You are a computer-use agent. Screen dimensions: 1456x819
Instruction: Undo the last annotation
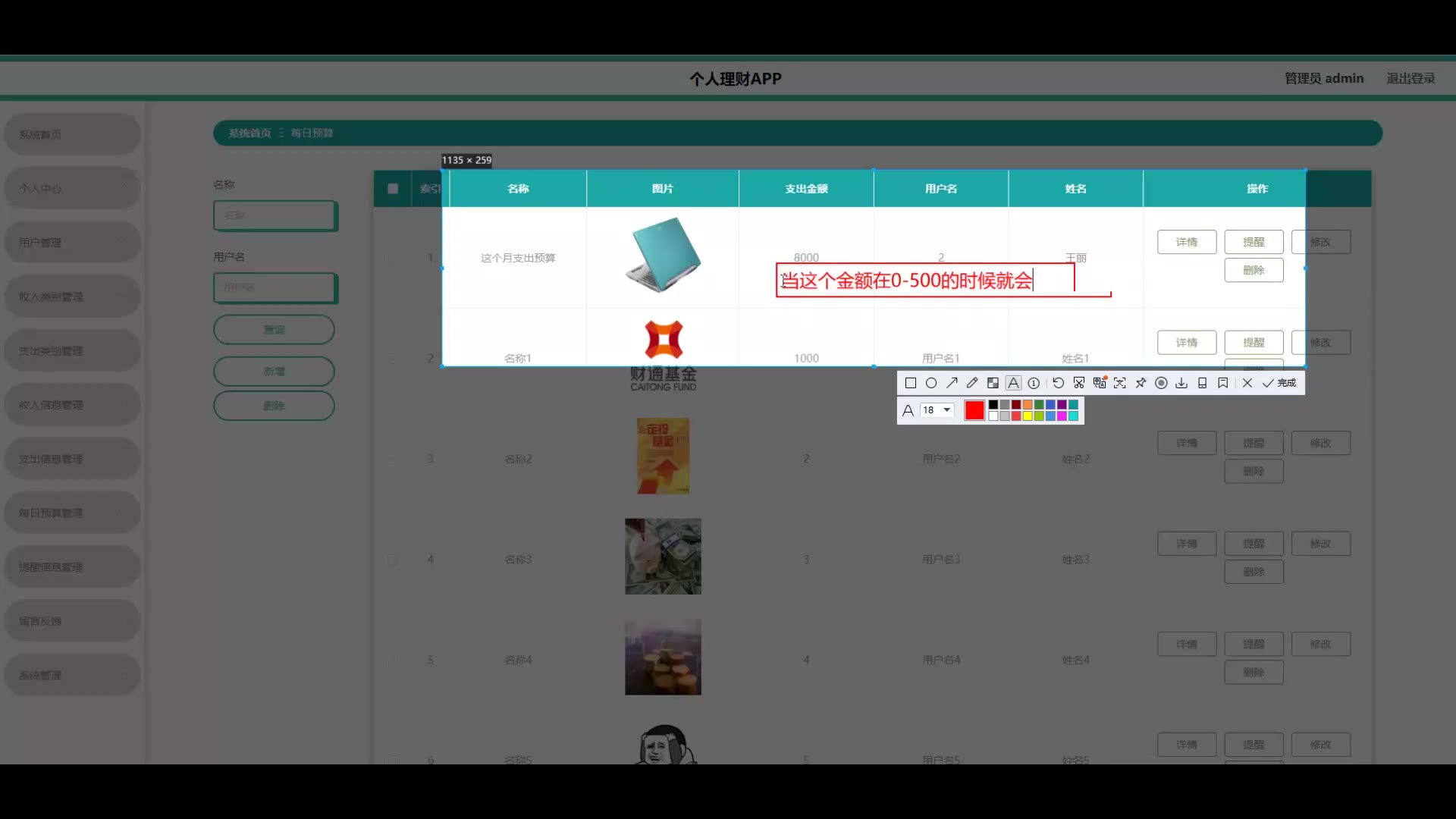click(1058, 383)
